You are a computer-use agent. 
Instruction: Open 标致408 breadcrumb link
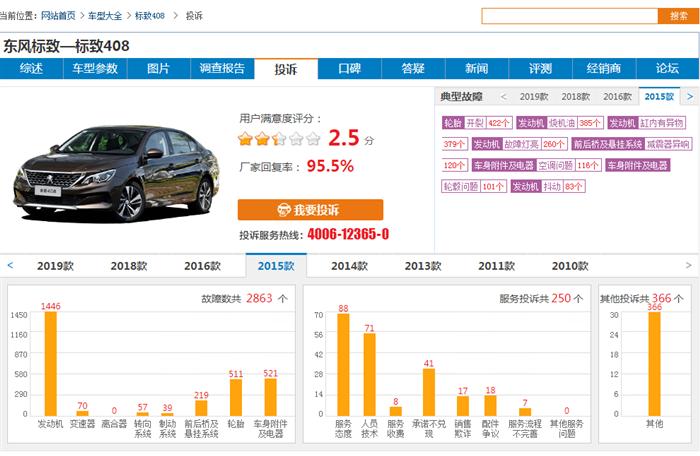(150, 16)
